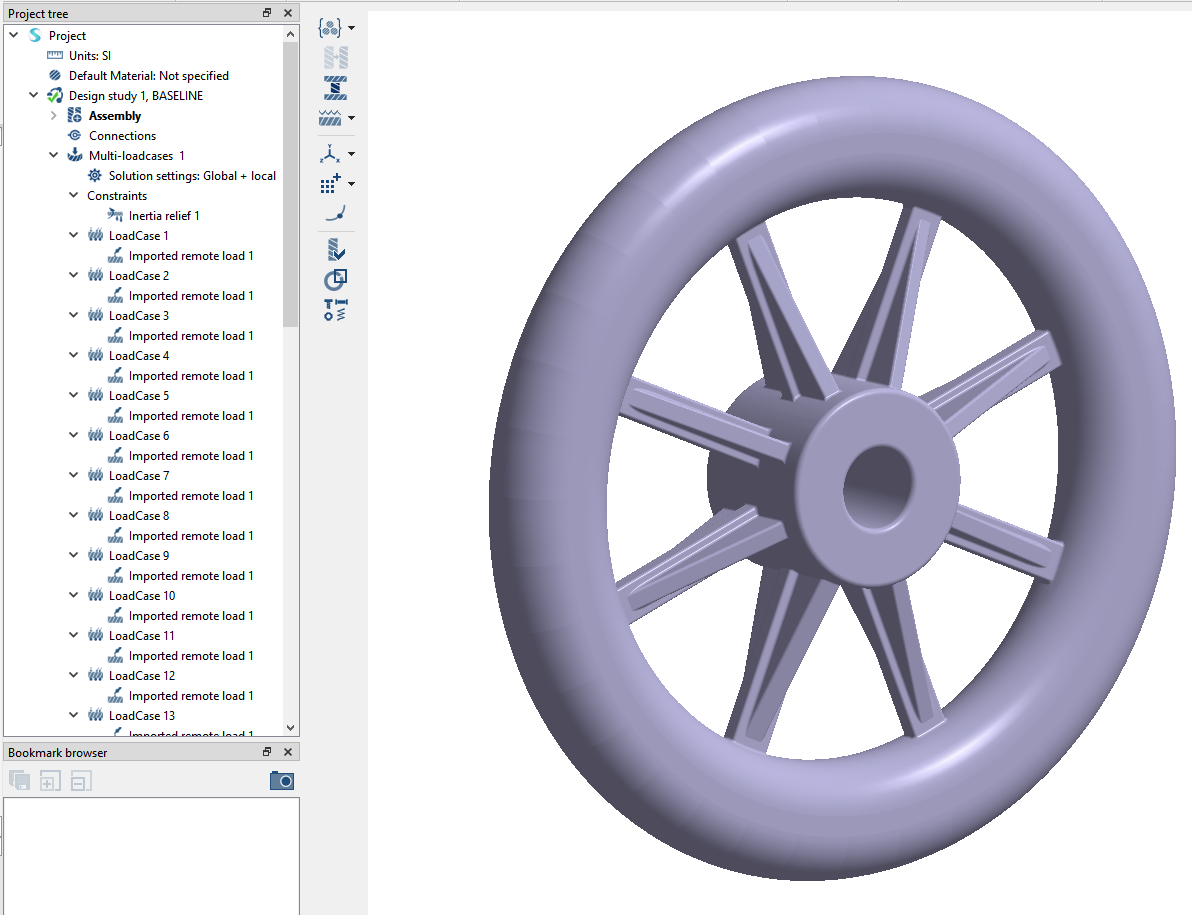Collapse the Multi-loadcases 1 node
Image resolution: width=1192 pixels, height=915 pixels.
click(x=54, y=156)
